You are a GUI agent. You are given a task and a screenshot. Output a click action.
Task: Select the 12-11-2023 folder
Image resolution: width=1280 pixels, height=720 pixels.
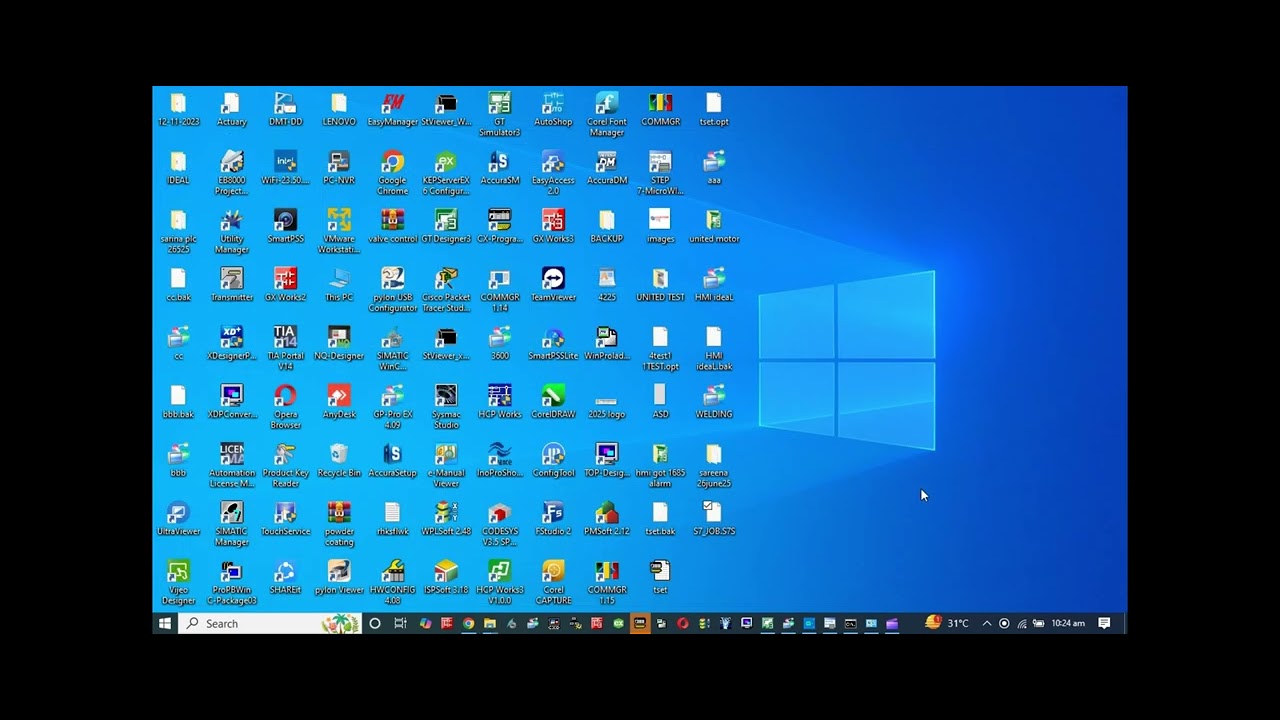(178, 109)
